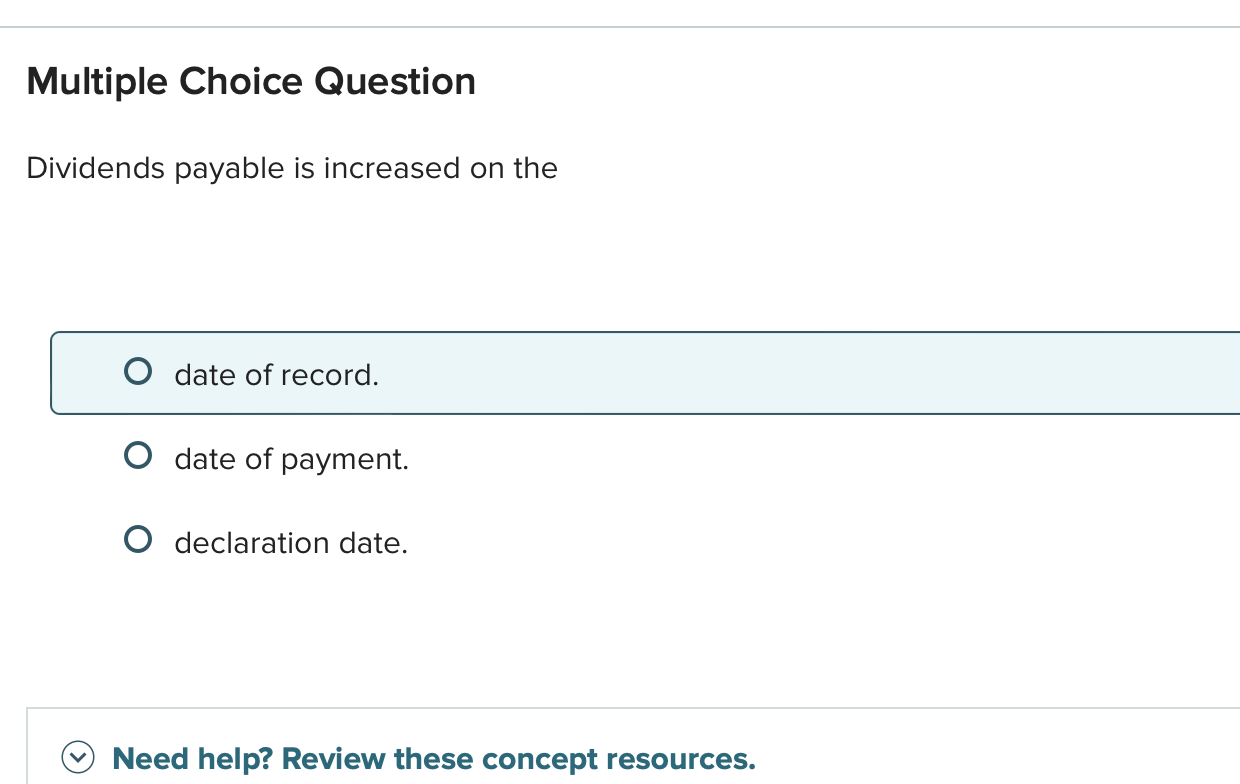This screenshot has width=1240, height=784.
Task: Click the 'declaration date' option label text
Action: [291, 543]
